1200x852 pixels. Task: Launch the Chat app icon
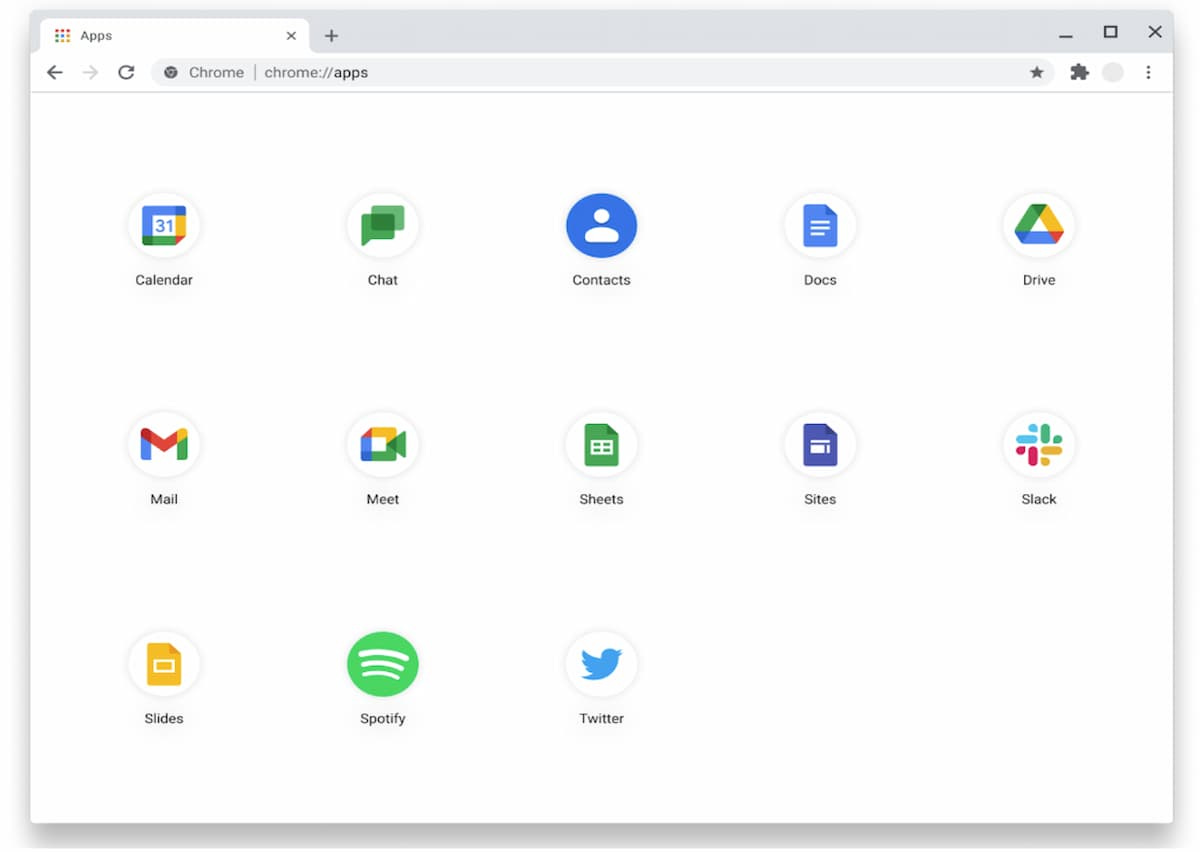tap(383, 226)
